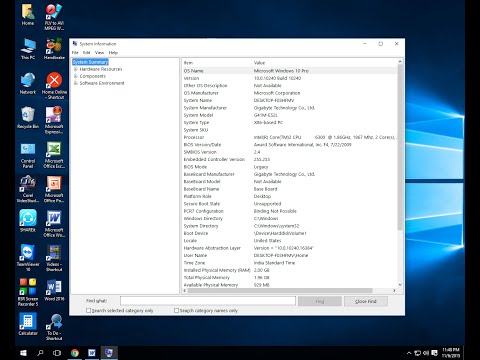The image size is (480, 360).
Task: Open the taskbar search magnifier
Action: 40,353
